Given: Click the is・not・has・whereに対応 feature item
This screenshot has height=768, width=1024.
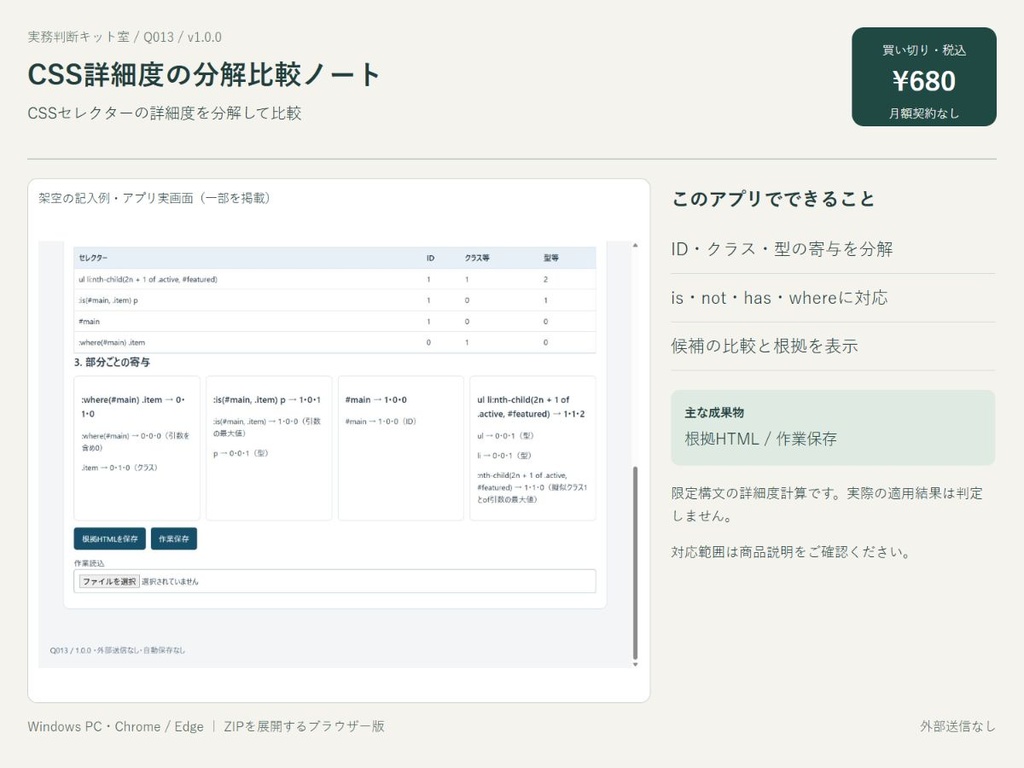Looking at the screenshot, I should (779, 298).
